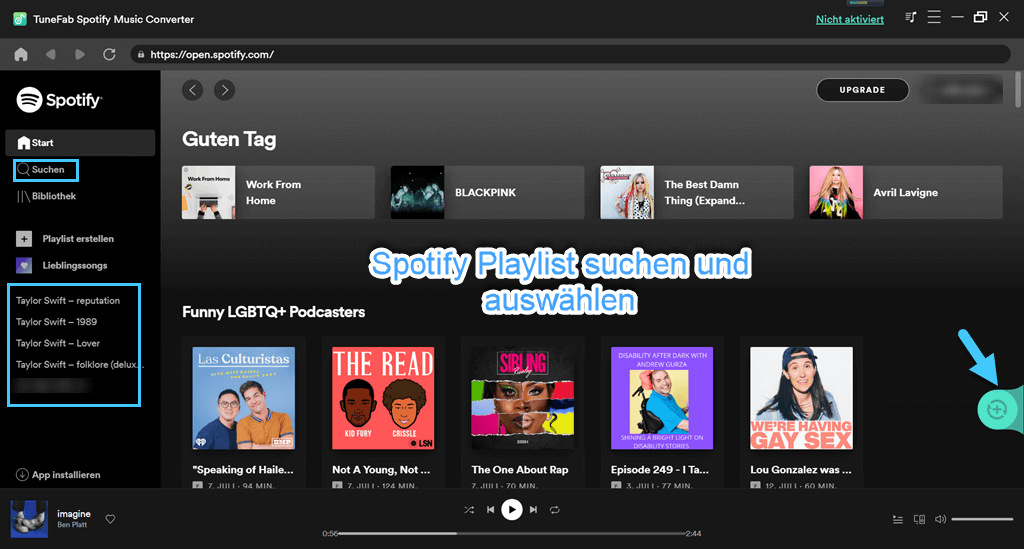Select Start in Spotify sidebar
The width and height of the screenshot is (1024, 549).
pyautogui.click(x=80, y=142)
